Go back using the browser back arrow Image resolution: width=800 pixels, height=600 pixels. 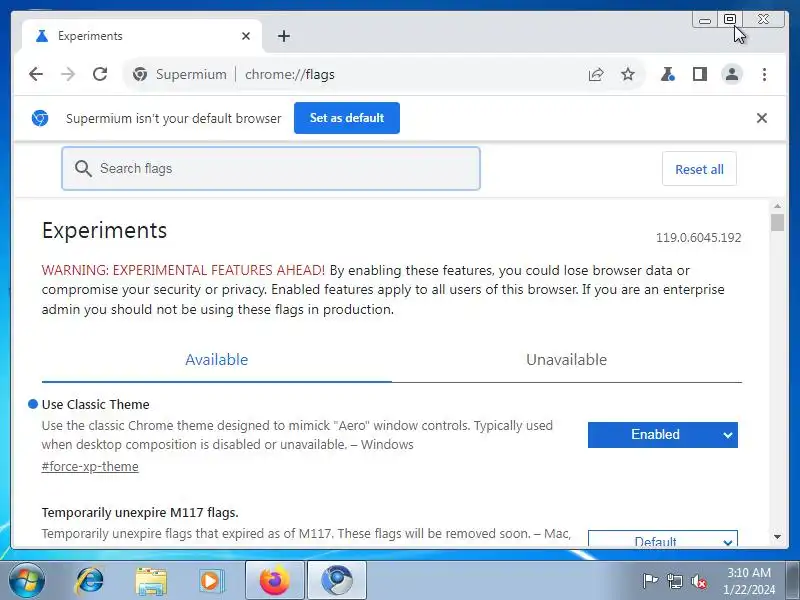36,74
